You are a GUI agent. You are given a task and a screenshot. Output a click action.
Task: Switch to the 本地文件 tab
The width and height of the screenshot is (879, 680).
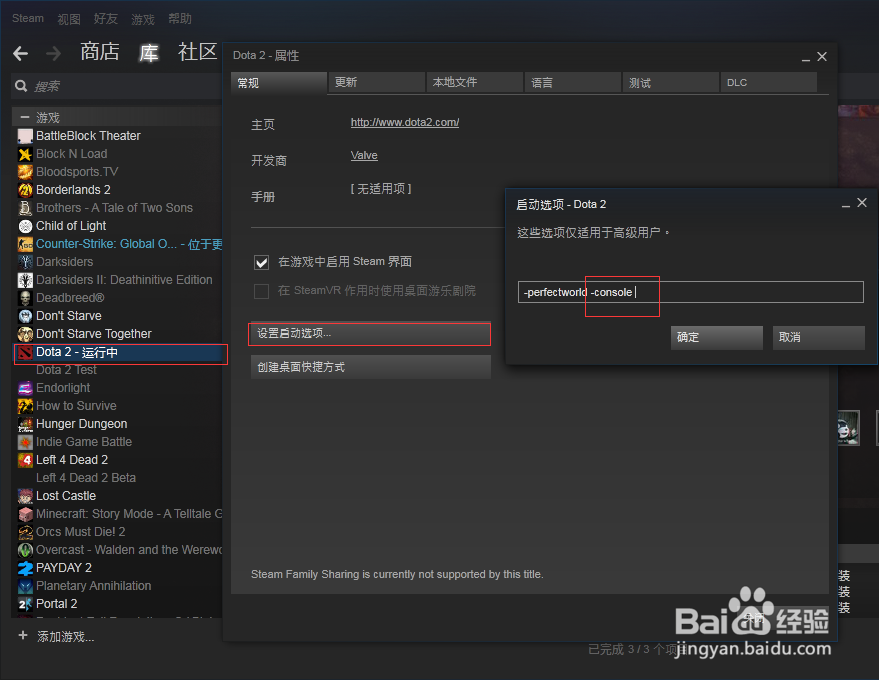coord(475,82)
